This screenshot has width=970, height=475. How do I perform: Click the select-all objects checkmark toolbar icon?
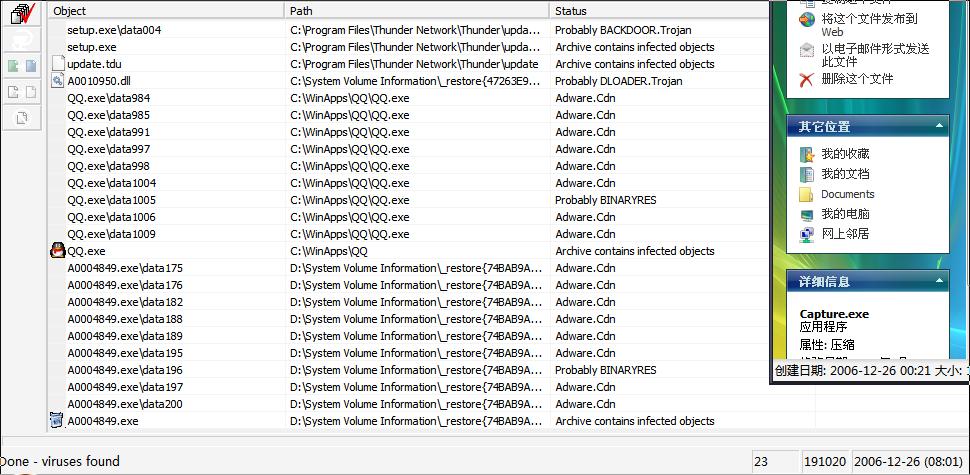pos(22,13)
